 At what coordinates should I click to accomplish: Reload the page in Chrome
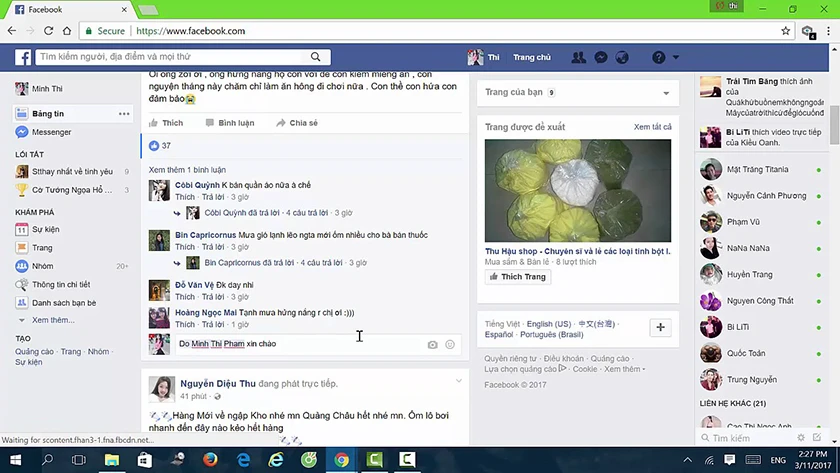[48, 31]
